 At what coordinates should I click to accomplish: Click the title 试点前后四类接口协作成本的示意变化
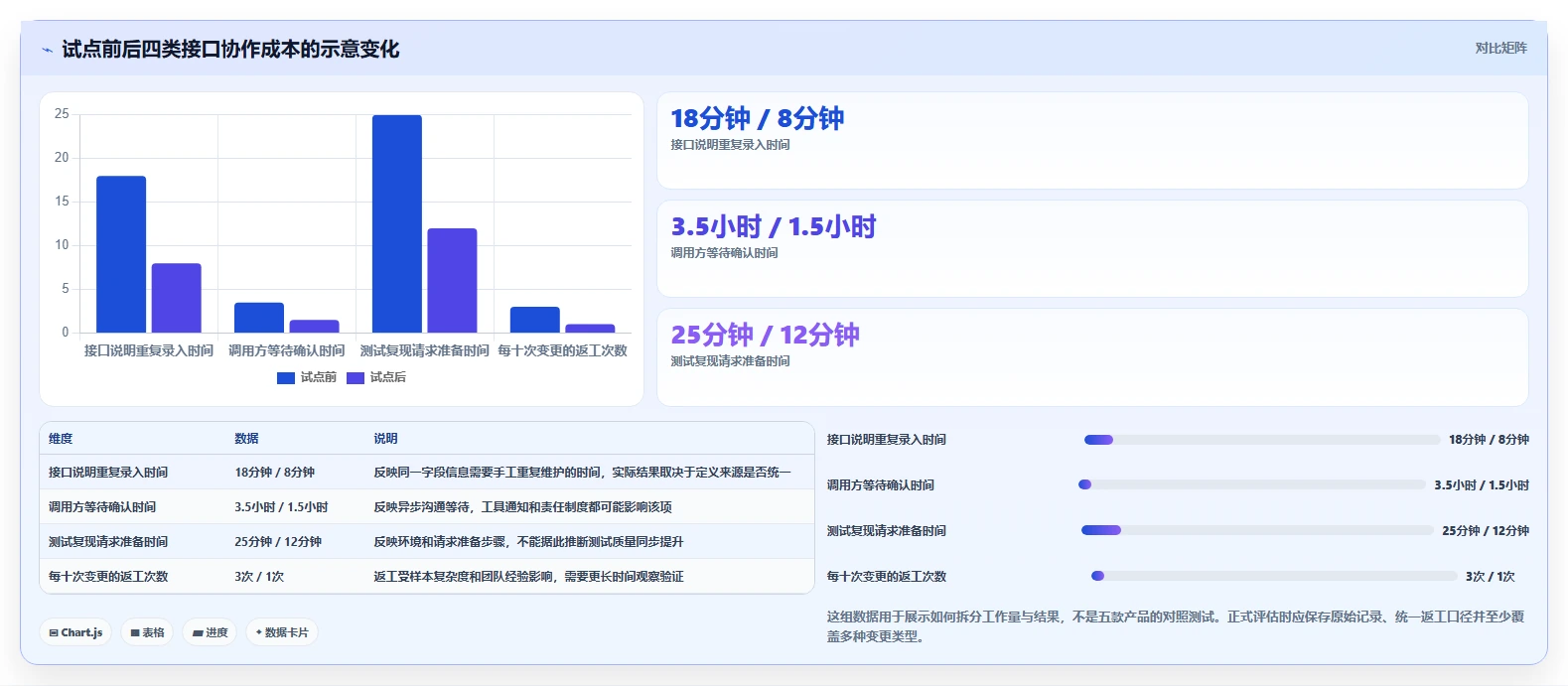(230, 50)
